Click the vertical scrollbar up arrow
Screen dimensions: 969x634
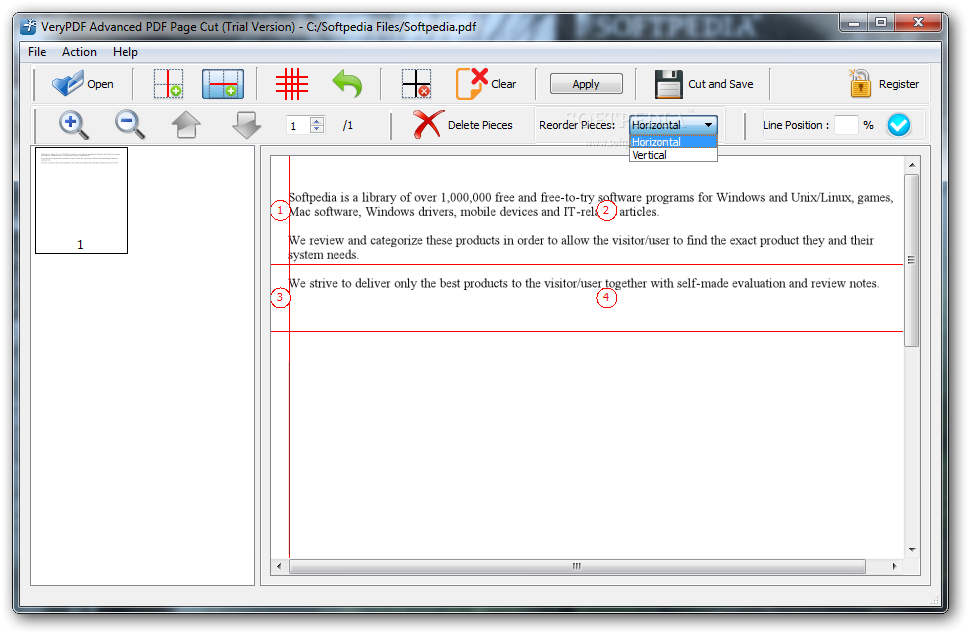point(912,165)
